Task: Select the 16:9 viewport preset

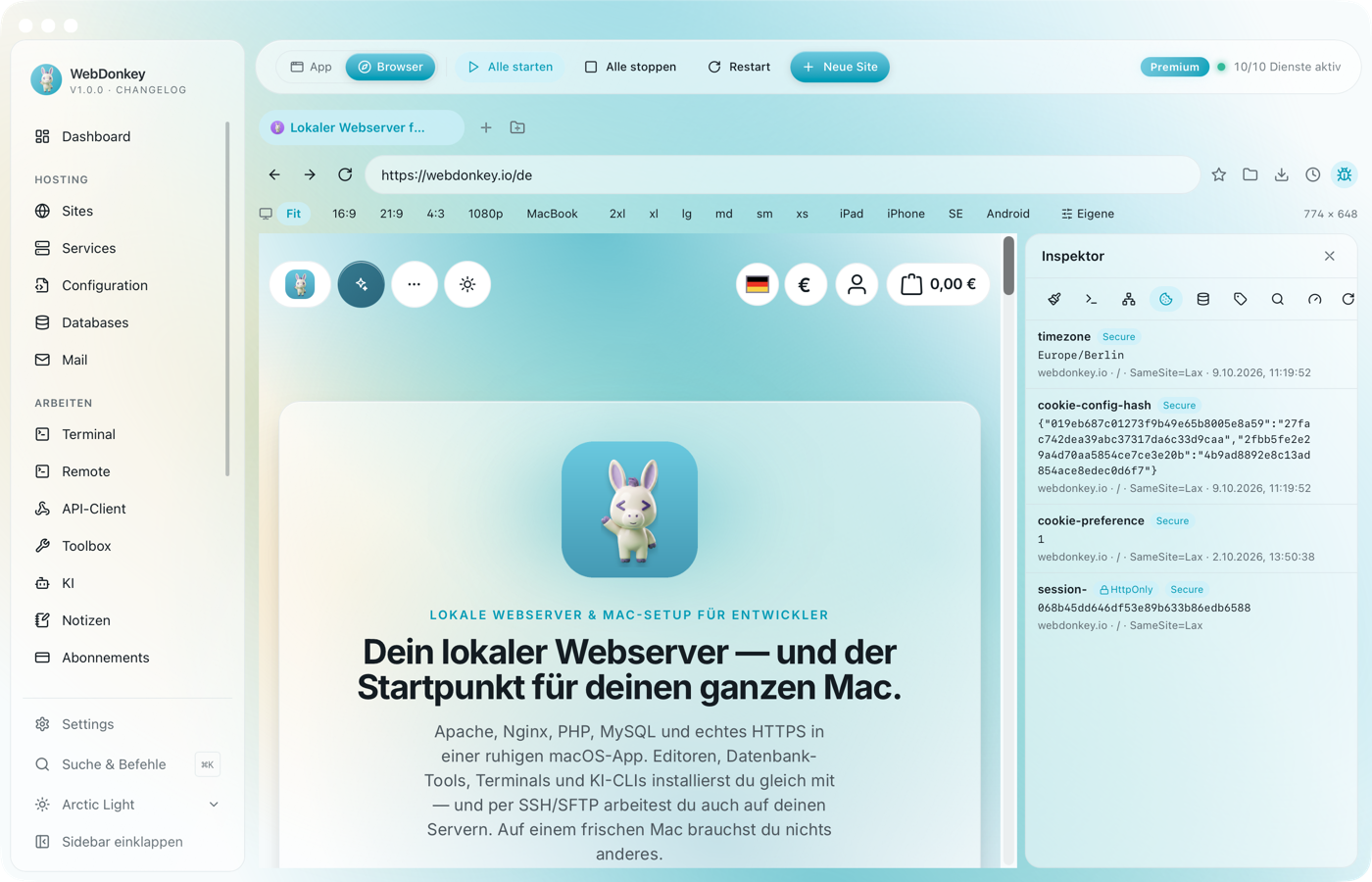Action: pos(344,214)
